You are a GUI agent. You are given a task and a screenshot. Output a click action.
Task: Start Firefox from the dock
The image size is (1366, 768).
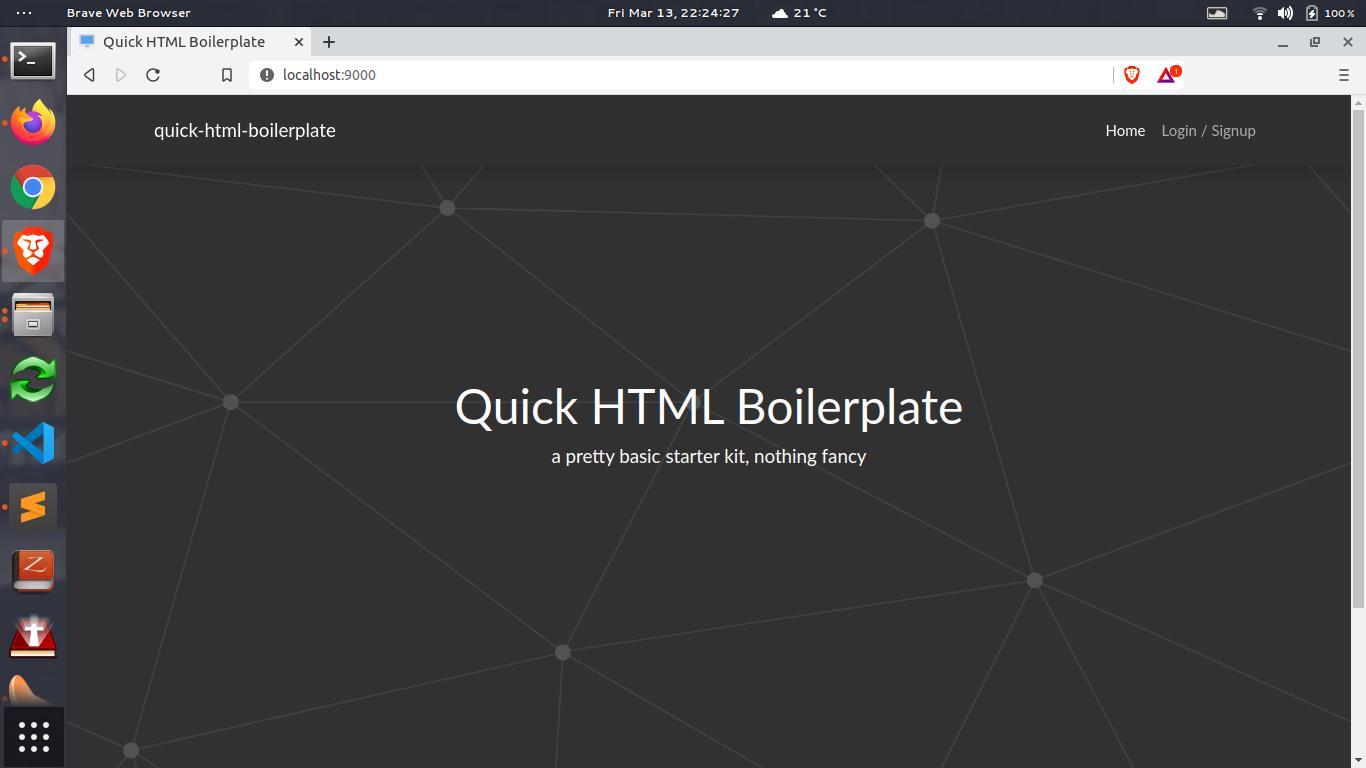tap(33, 122)
